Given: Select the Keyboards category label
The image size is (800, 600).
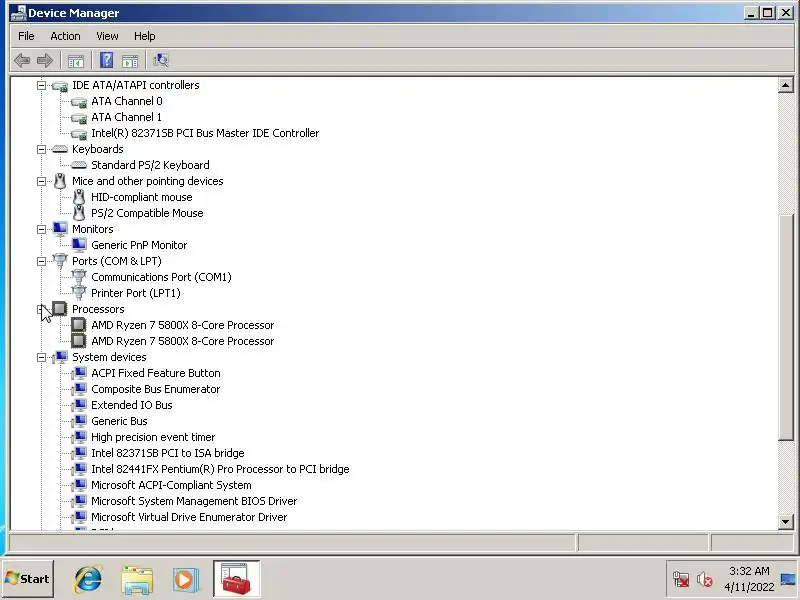Looking at the screenshot, I should pos(97,149).
